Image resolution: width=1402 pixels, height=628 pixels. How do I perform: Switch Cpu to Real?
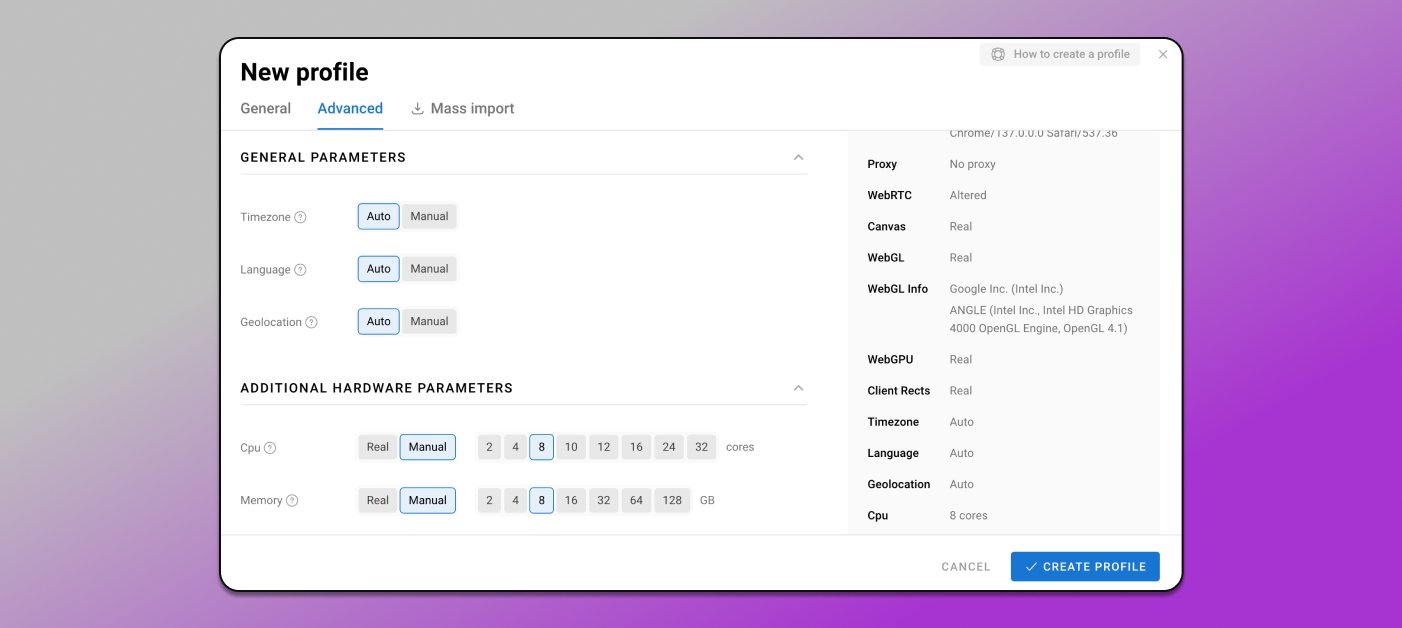click(378, 447)
